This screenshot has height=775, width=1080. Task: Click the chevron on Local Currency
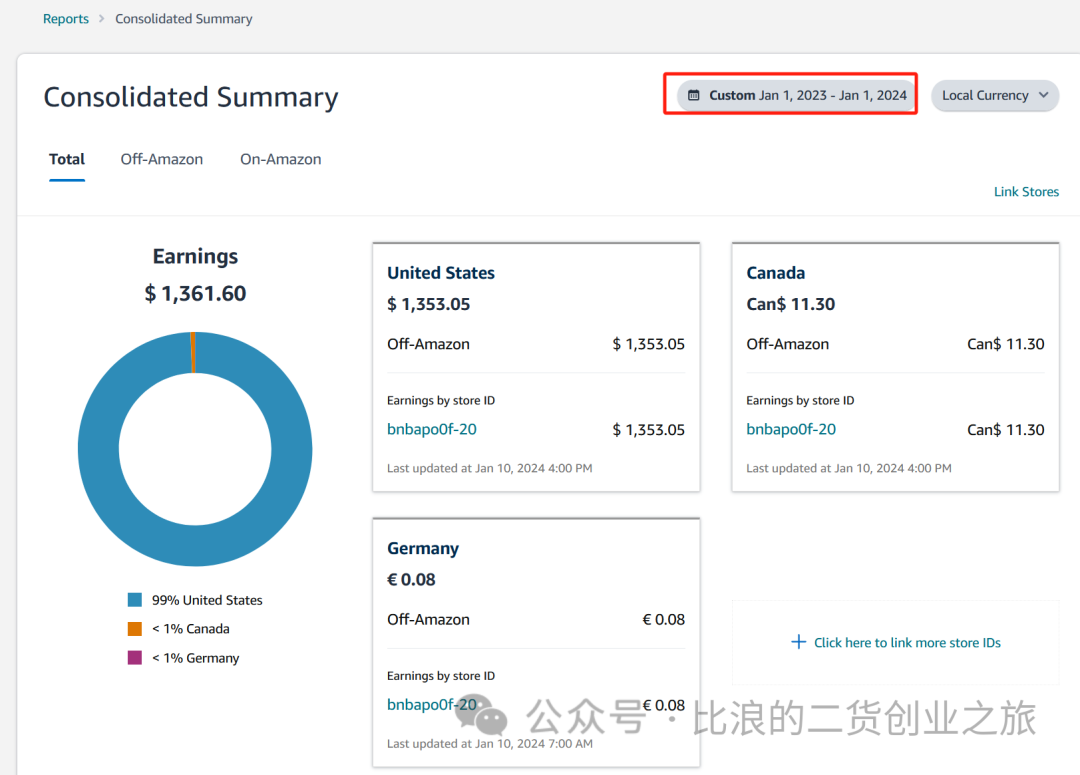pyautogui.click(x=1043, y=95)
